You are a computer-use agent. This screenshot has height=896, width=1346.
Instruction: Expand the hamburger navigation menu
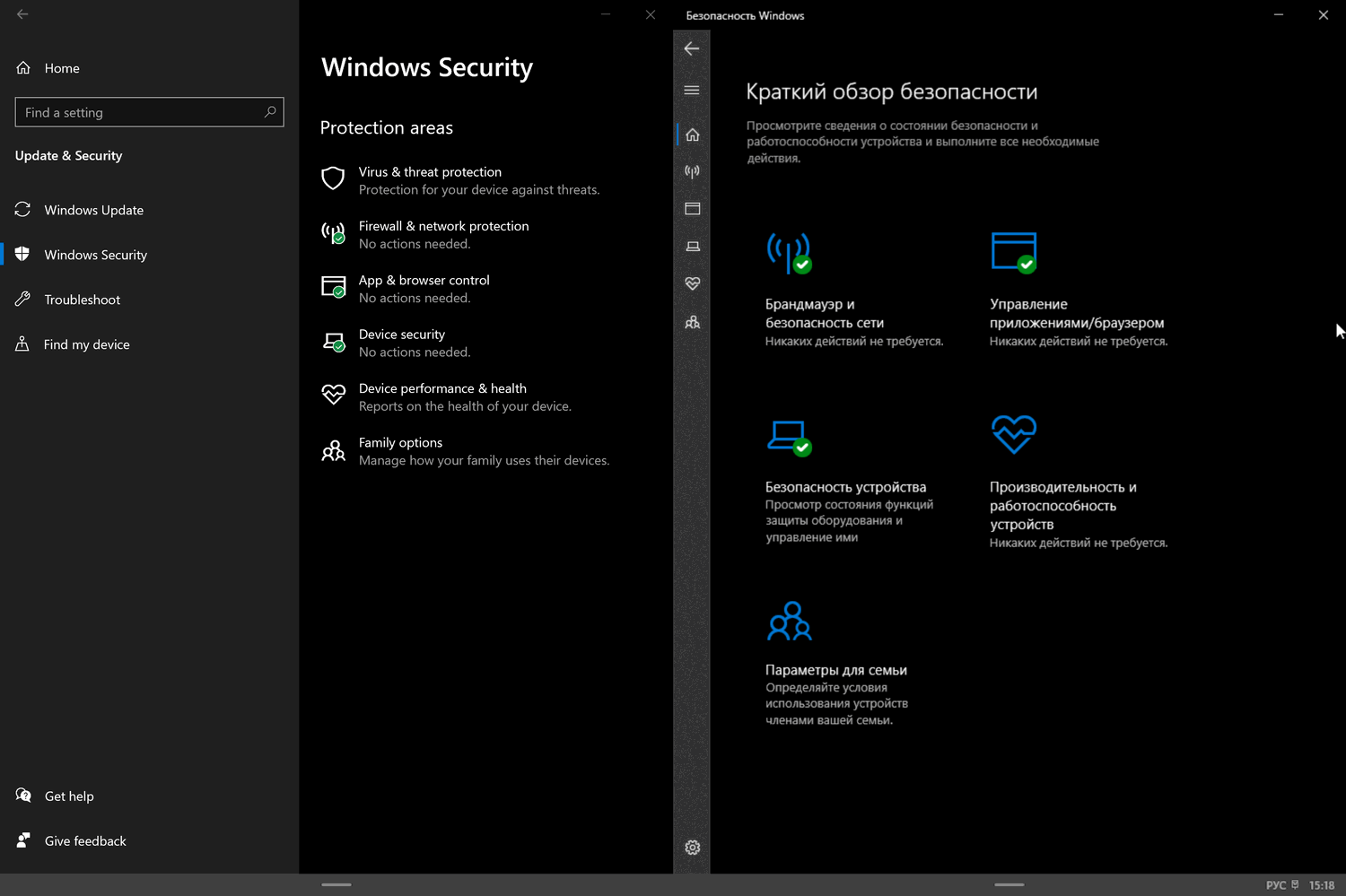[692, 90]
